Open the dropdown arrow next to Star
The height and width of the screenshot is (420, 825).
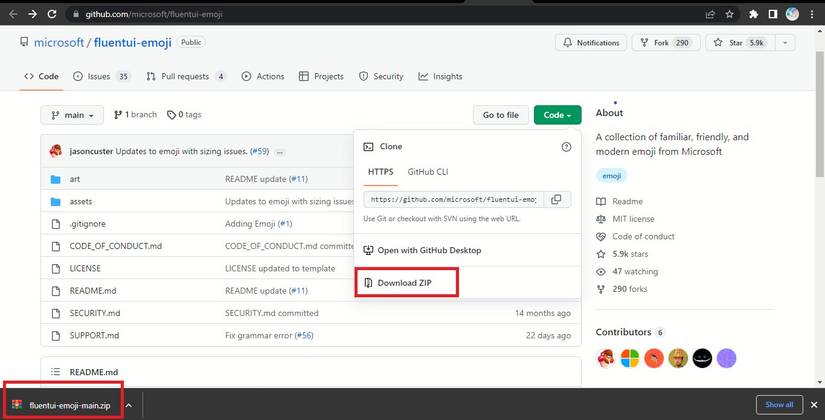click(785, 43)
